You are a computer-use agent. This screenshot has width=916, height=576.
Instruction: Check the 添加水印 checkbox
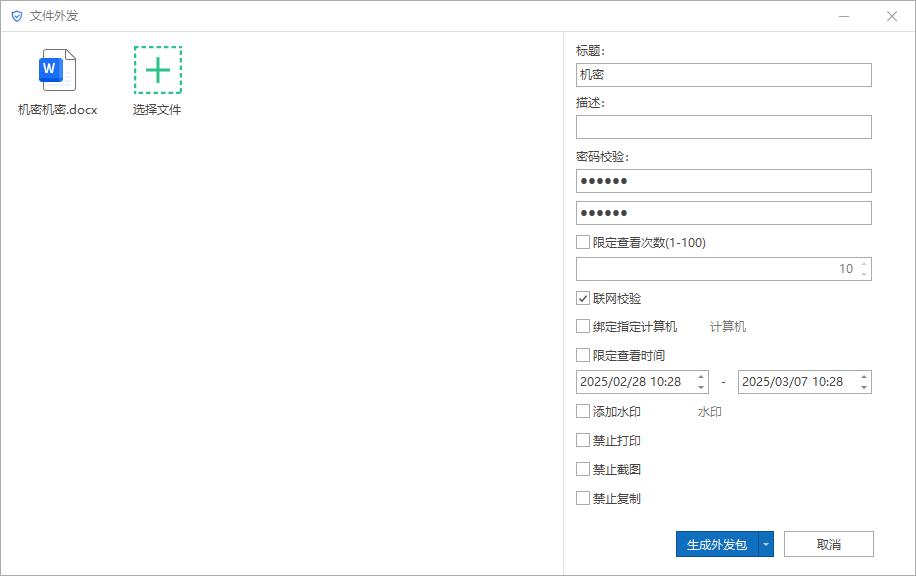[583, 411]
